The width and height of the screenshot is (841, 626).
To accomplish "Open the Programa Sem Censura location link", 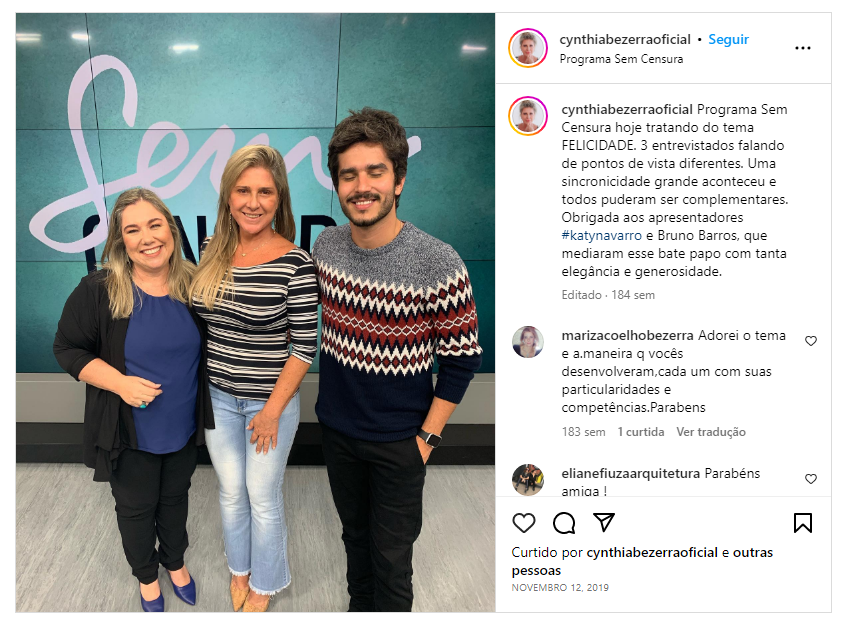I will coord(621,59).
